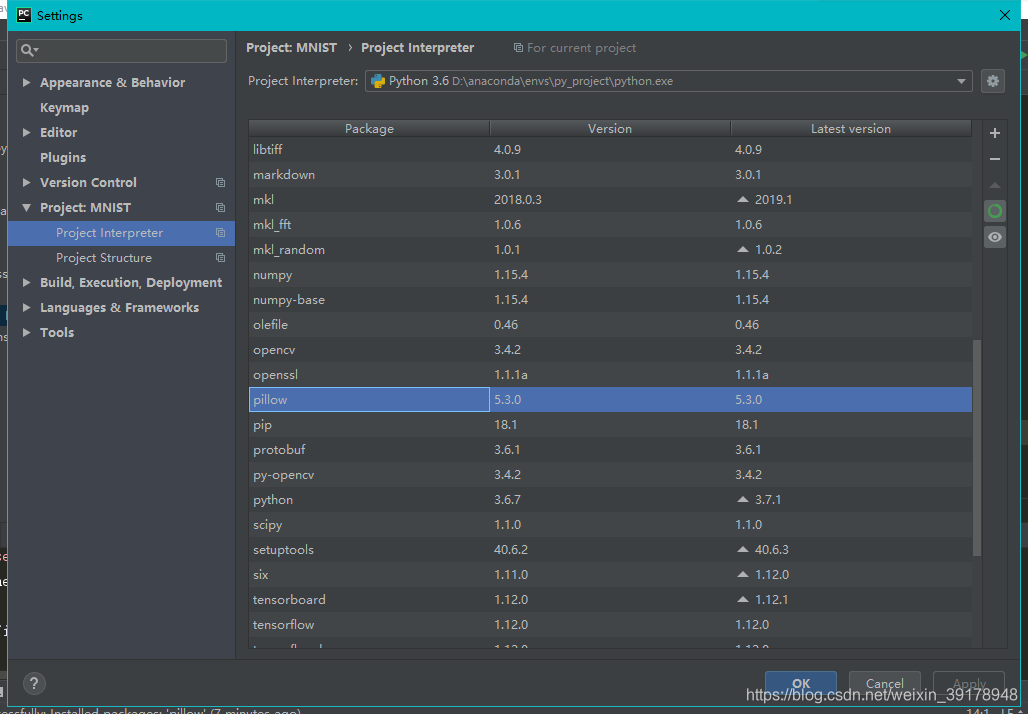
Task: Click copy icon beside Project Structure
Action: point(220,258)
